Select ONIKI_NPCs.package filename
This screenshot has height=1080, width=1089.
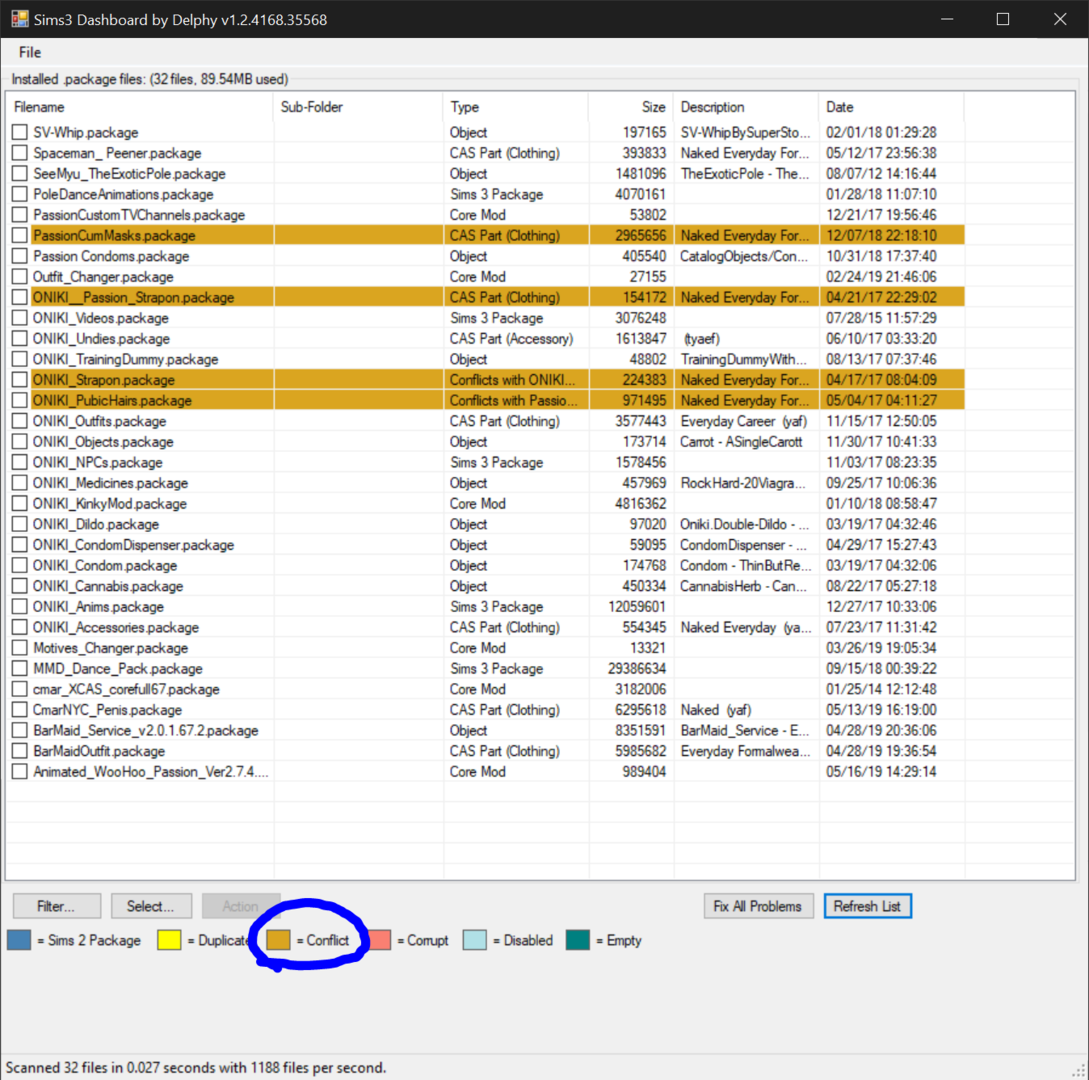pyautogui.click(x=97, y=462)
